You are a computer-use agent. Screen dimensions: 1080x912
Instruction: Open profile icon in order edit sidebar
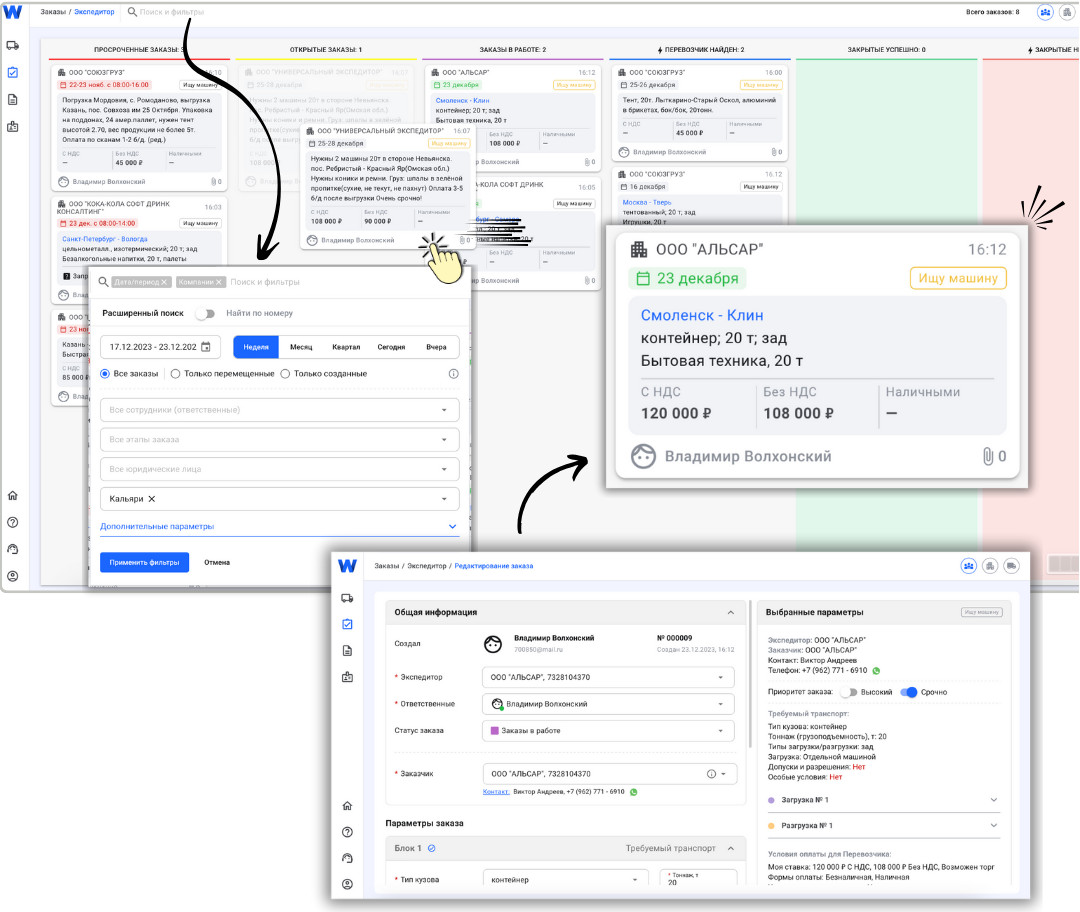click(x=347, y=884)
